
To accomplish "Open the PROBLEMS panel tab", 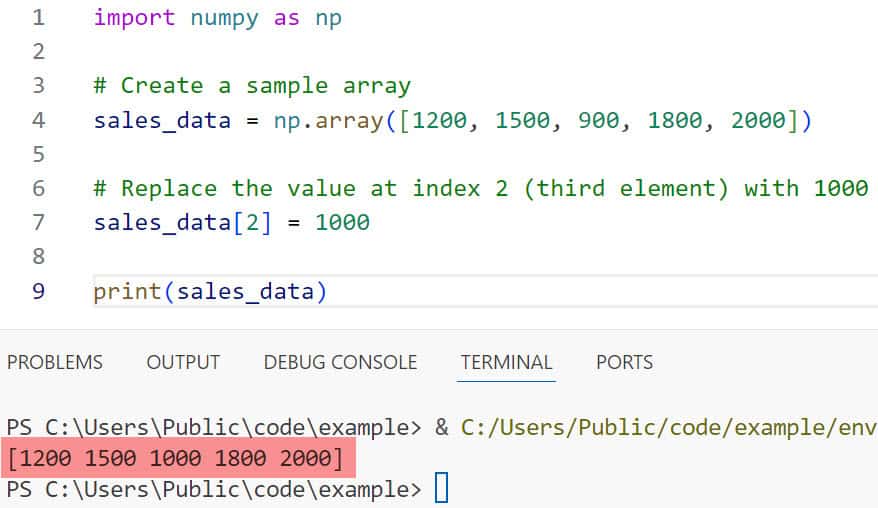I will (x=55, y=362).
